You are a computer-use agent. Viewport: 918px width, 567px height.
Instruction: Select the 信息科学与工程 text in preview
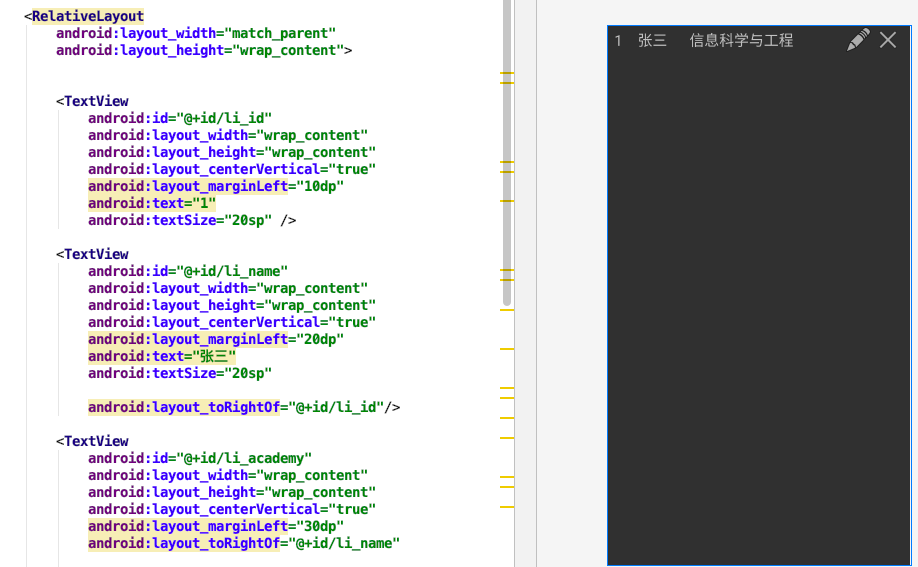[741, 40]
